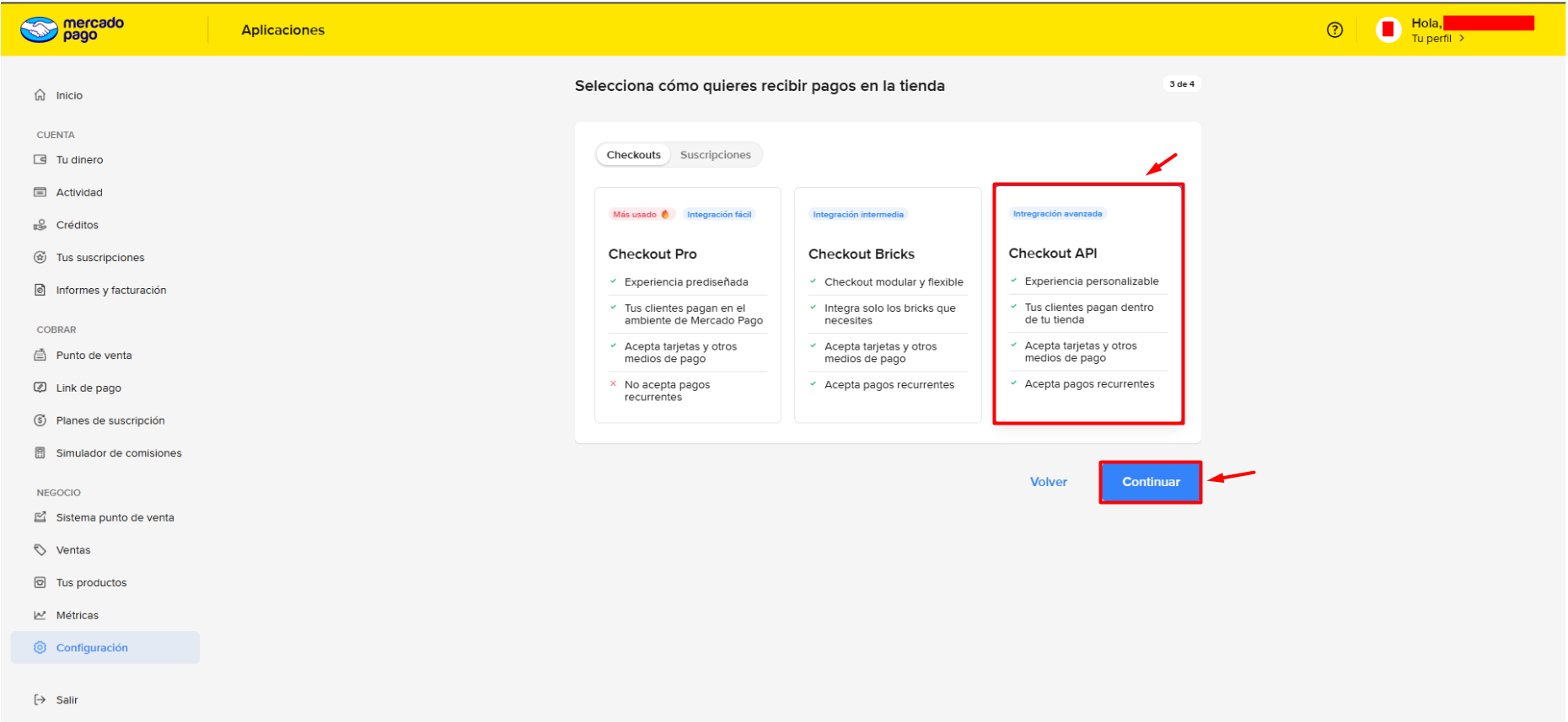1568x722 pixels.
Task: Click the Simulador de comisiones calculator icon
Action: pyautogui.click(x=40, y=453)
